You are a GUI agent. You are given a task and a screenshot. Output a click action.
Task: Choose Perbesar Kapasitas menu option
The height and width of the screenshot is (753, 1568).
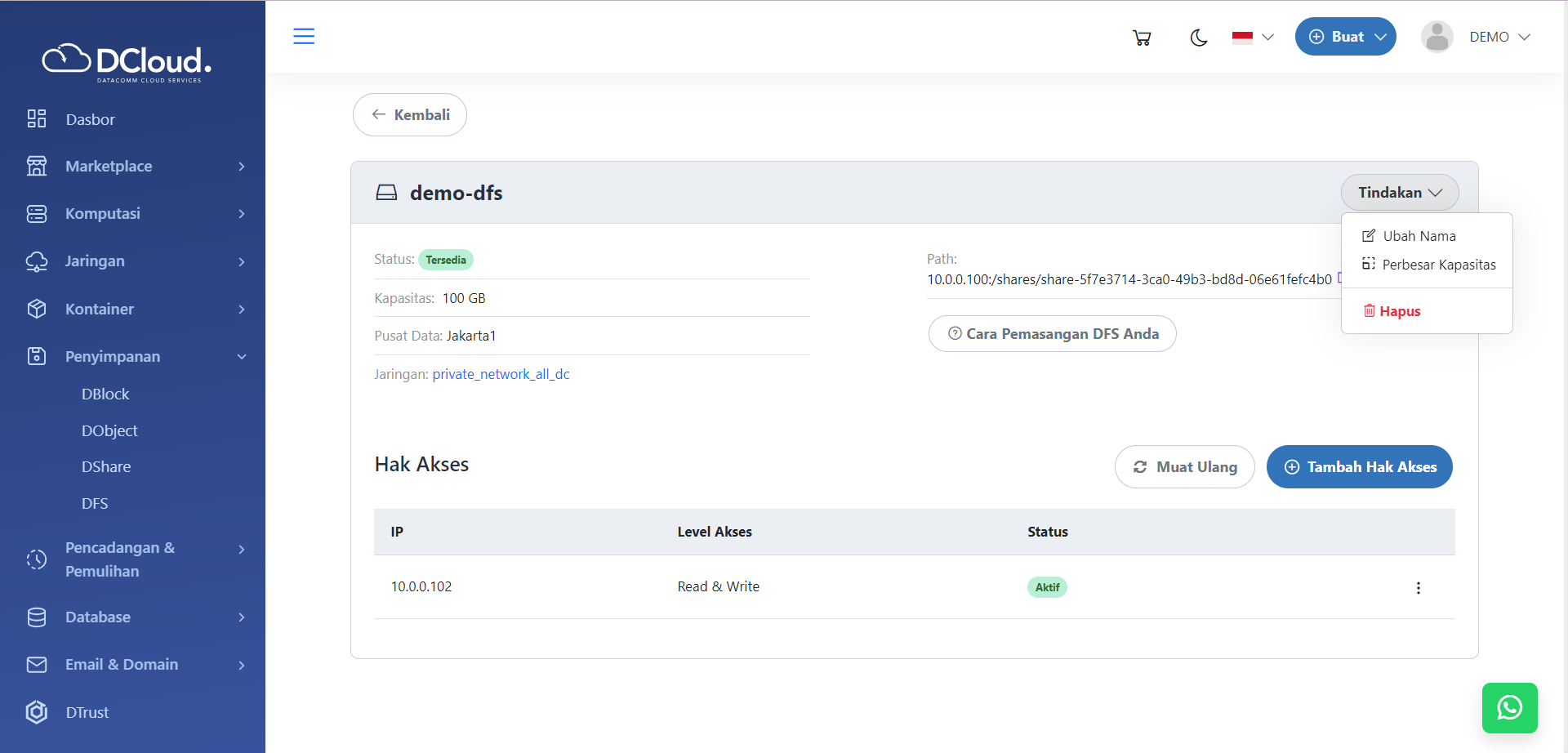[1438, 265]
